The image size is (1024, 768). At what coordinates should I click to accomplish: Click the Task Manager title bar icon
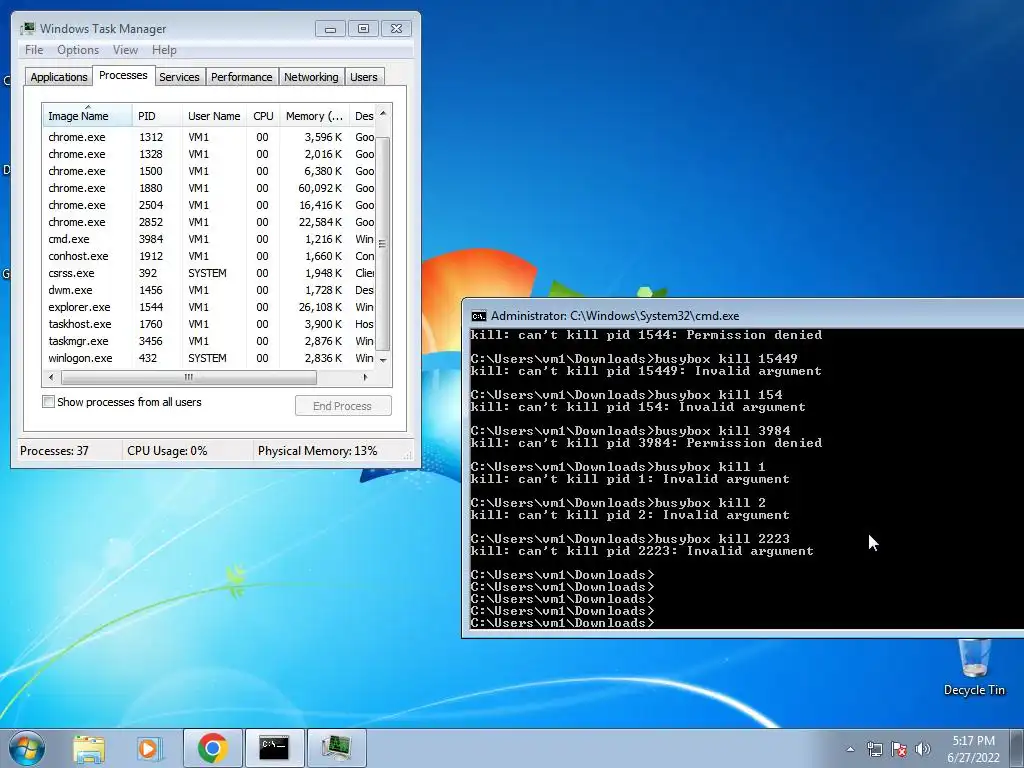click(x=27, y=28)
